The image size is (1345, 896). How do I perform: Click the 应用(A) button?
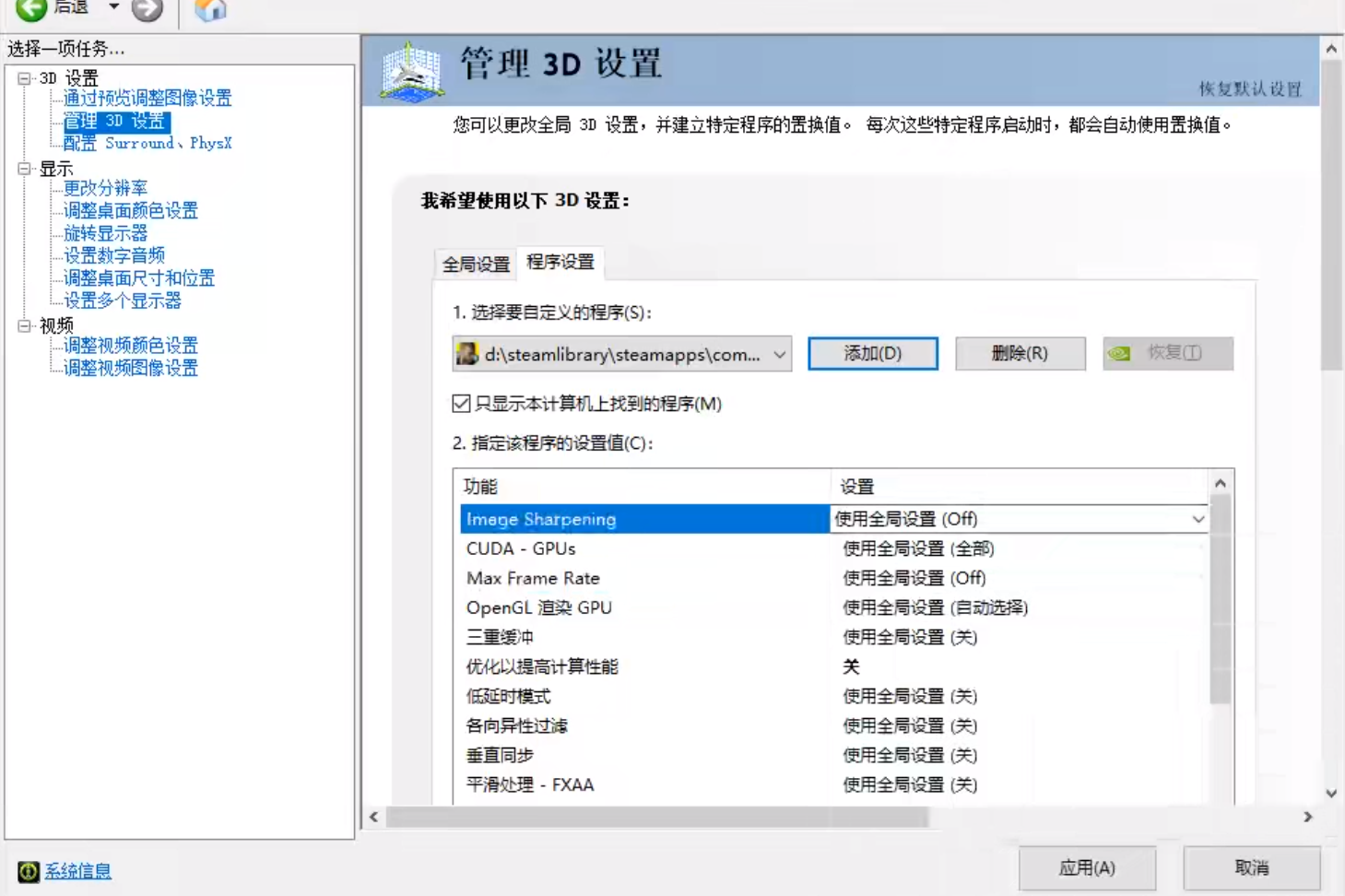pyautogui.click(x=1087, y=867)
